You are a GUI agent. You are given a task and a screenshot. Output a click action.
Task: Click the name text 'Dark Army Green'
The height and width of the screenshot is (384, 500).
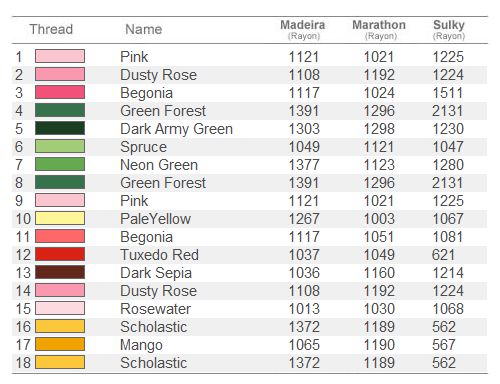coord(176,129)
